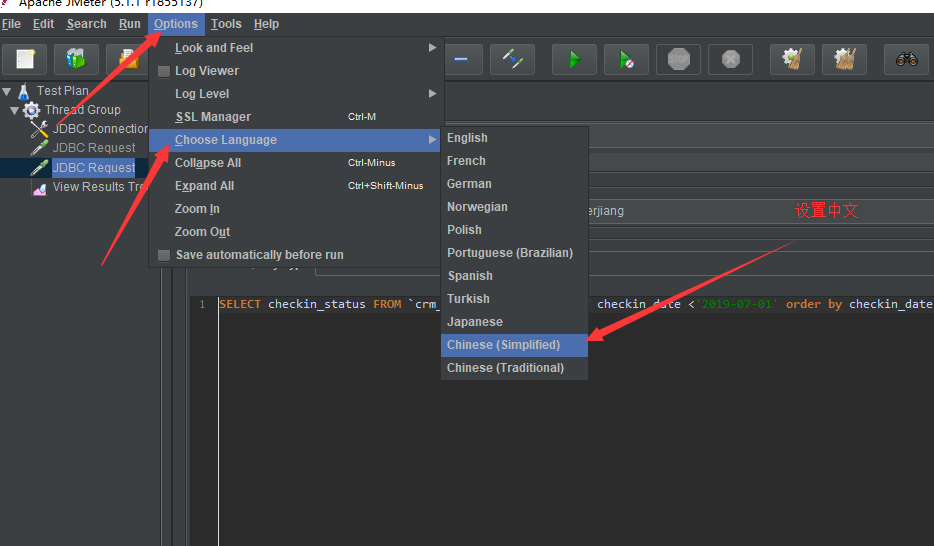934x546 pixels.
Task: Open the File menu
Action: (11, 24)
